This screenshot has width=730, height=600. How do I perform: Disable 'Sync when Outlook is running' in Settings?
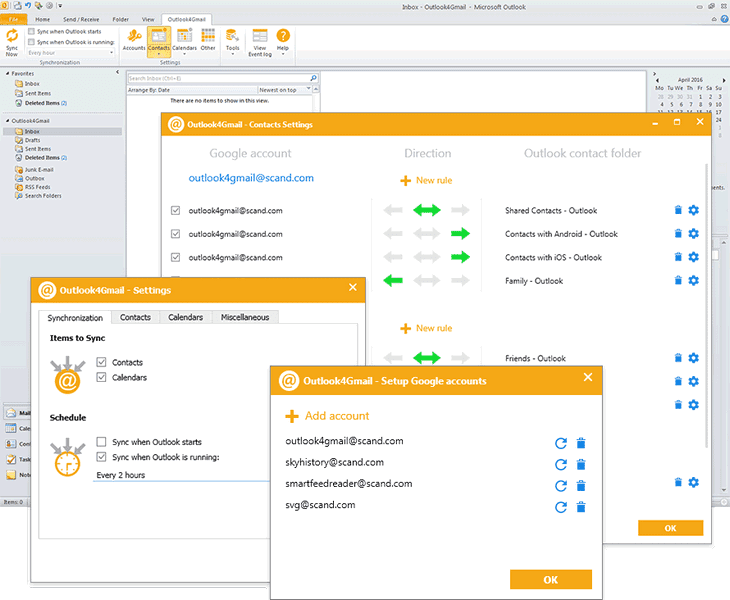click(x=101, y=457)
